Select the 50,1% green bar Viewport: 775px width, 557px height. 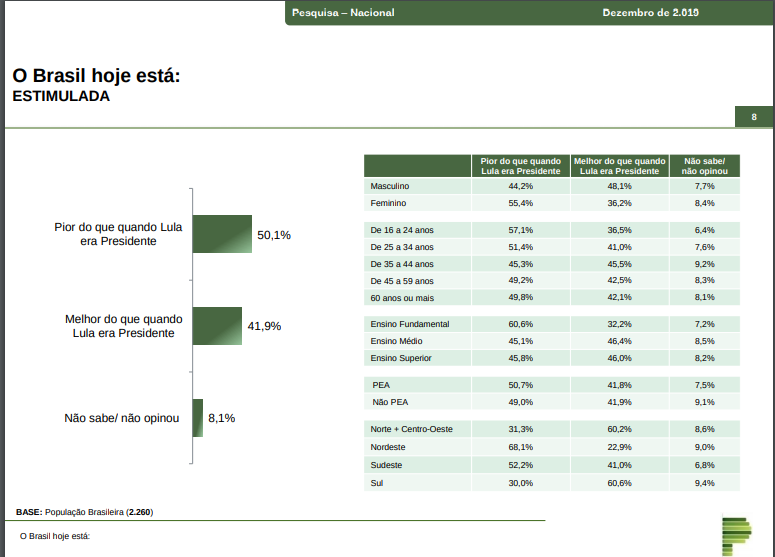click(x=222, y=235)
